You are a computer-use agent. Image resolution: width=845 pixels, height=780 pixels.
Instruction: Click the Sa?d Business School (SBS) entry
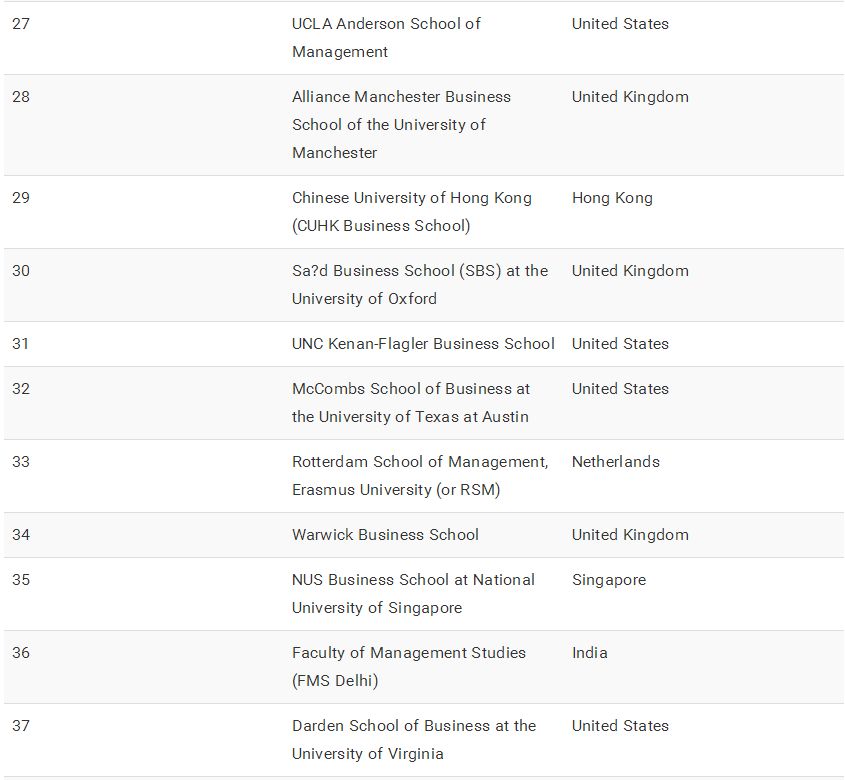pos(420,285)
